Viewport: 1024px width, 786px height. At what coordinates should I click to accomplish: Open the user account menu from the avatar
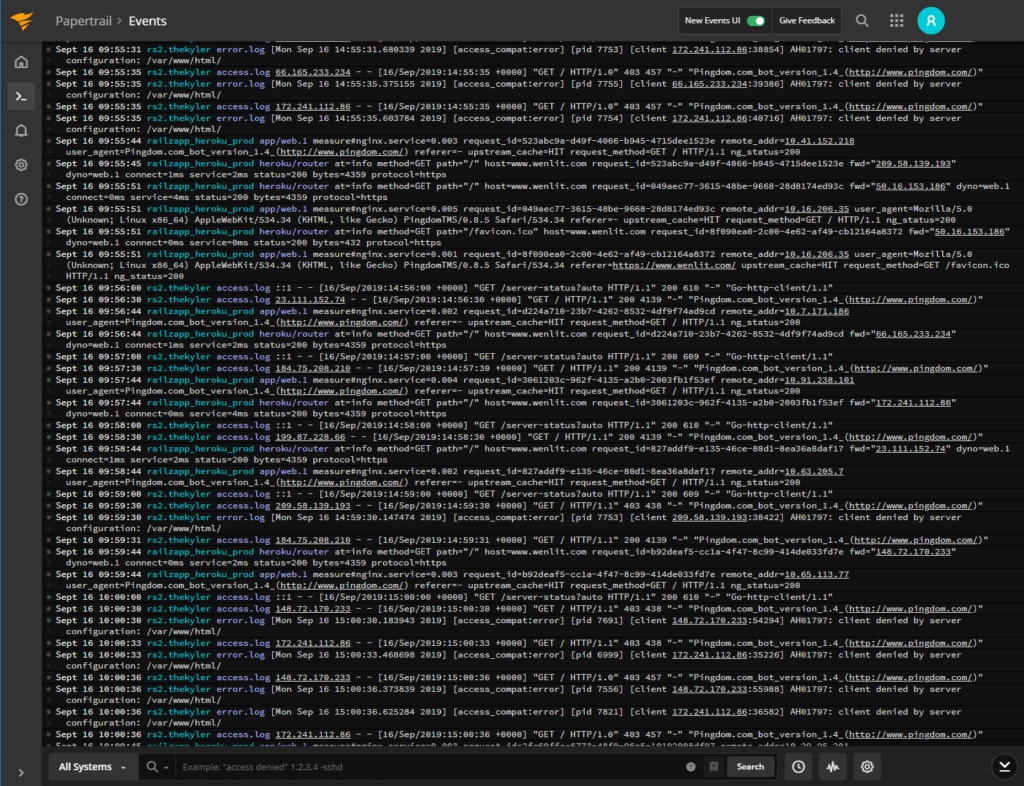click(x=931, y=20)
